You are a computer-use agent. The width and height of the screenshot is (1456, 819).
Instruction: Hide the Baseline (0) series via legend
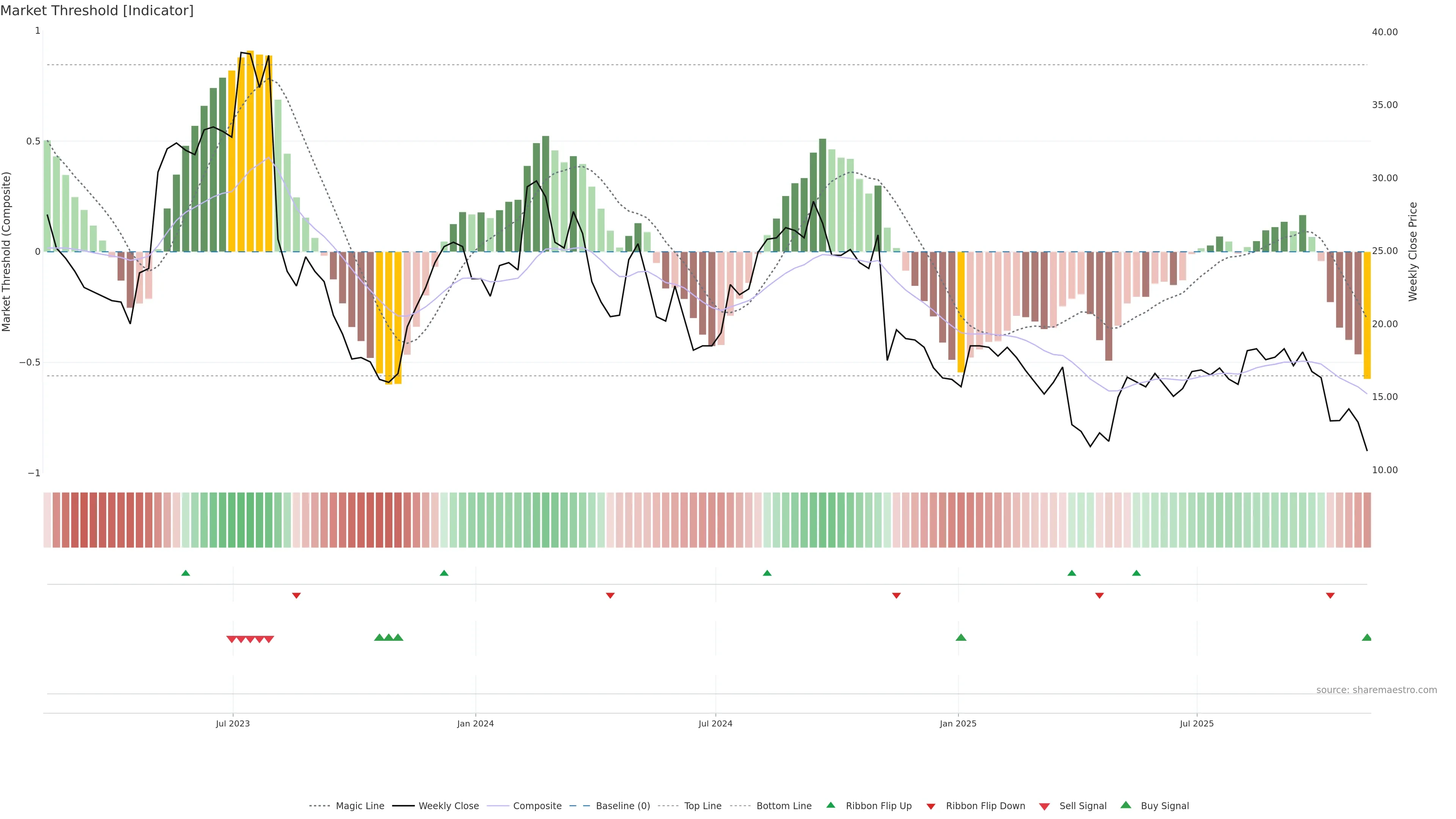coord(622,806)
